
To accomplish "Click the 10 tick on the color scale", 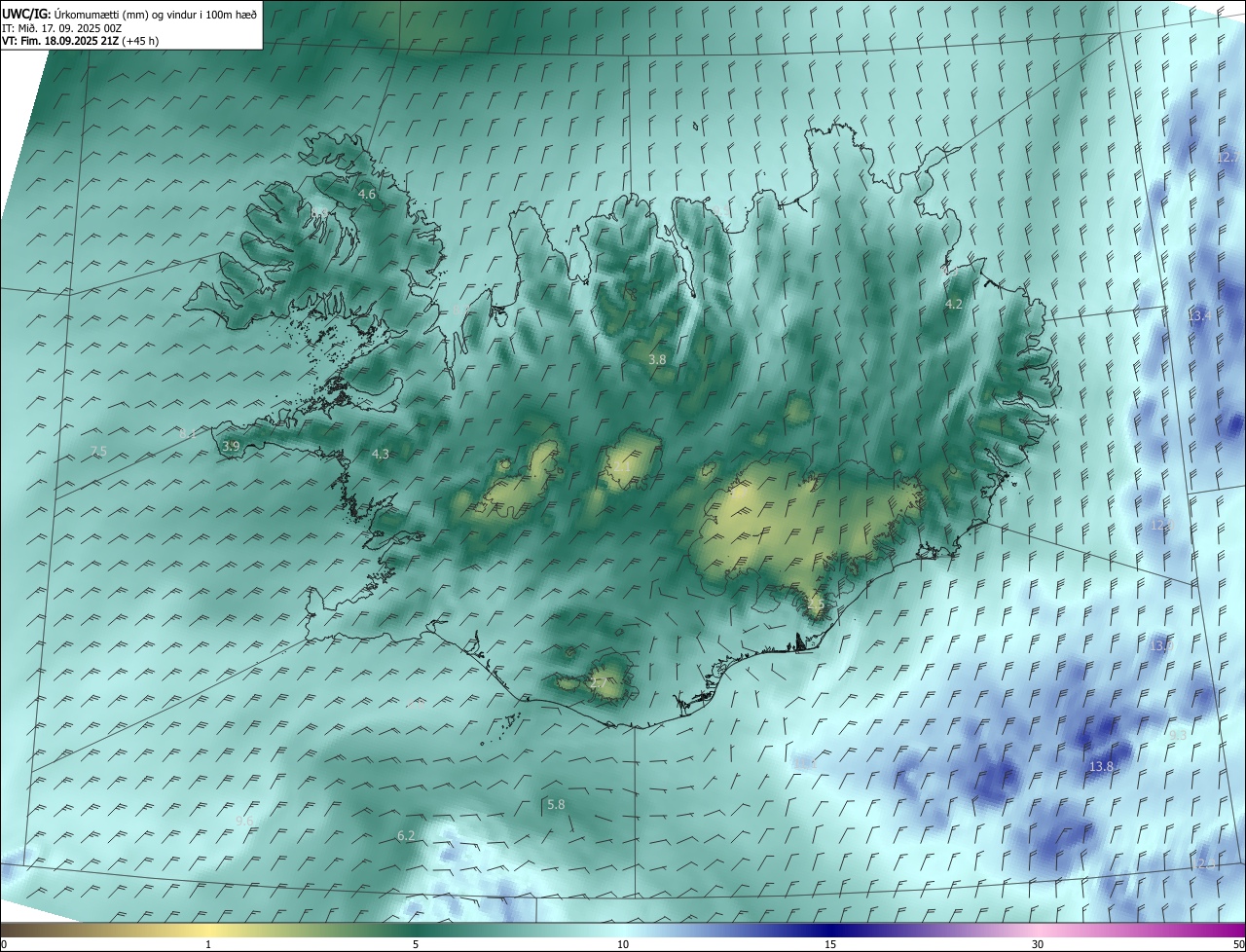I will coord(623,944).
